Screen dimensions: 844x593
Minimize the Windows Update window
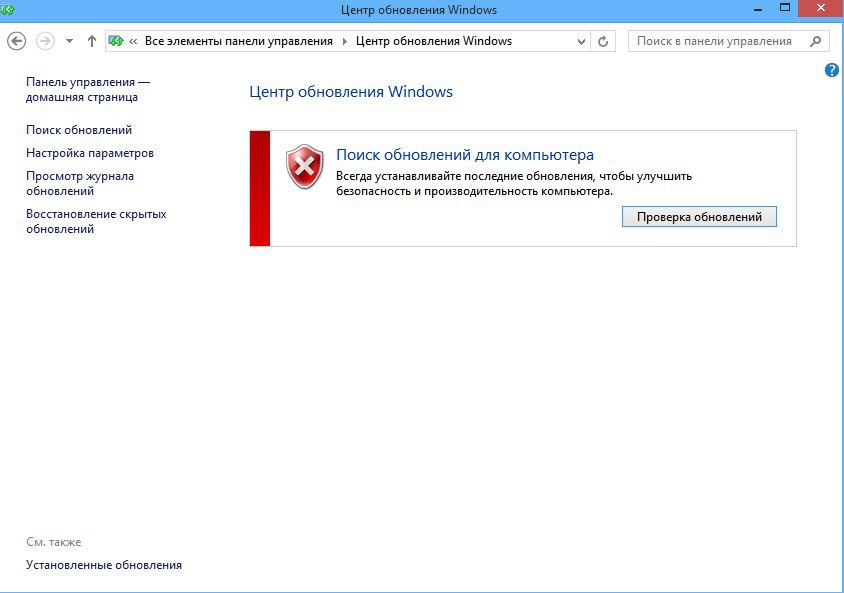758,9
